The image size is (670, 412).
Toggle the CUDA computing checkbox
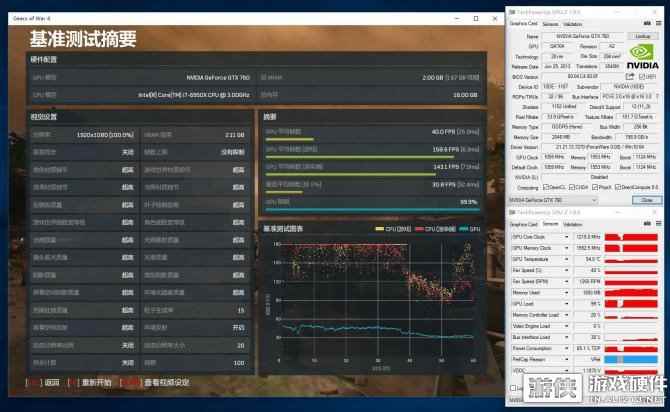(x=572, y=187)
